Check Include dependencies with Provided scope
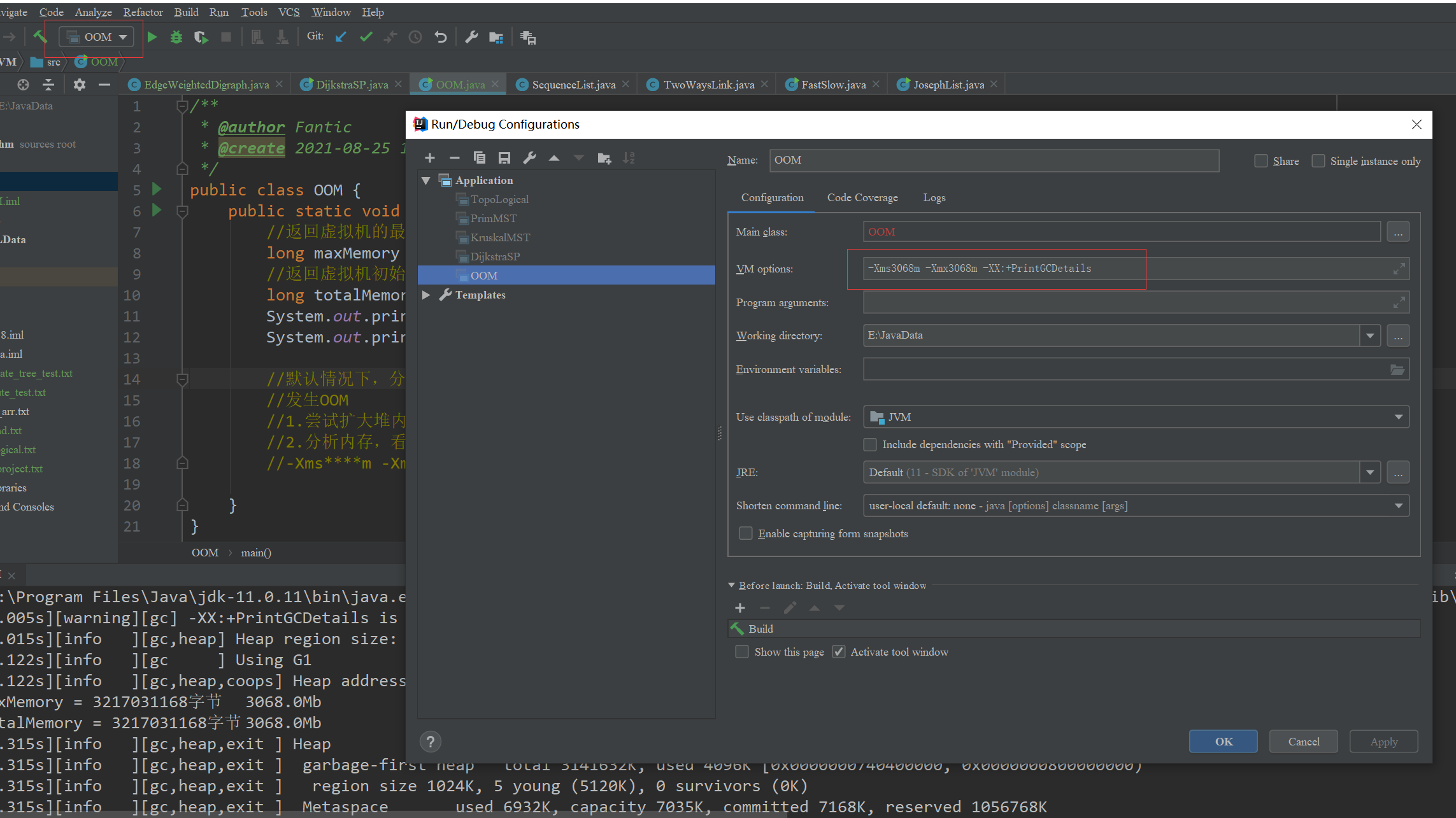This screenshot has height=818, width=1456. tap(870, 444)
